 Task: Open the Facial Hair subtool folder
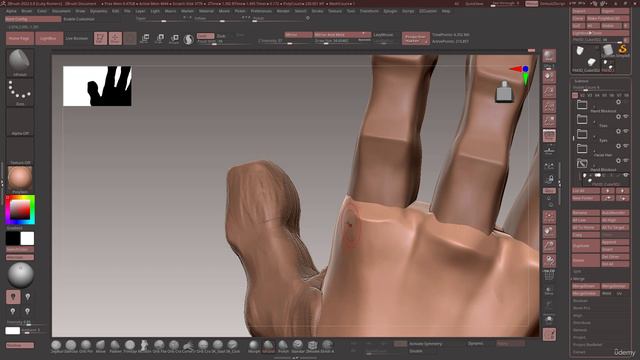pos(582,149)
